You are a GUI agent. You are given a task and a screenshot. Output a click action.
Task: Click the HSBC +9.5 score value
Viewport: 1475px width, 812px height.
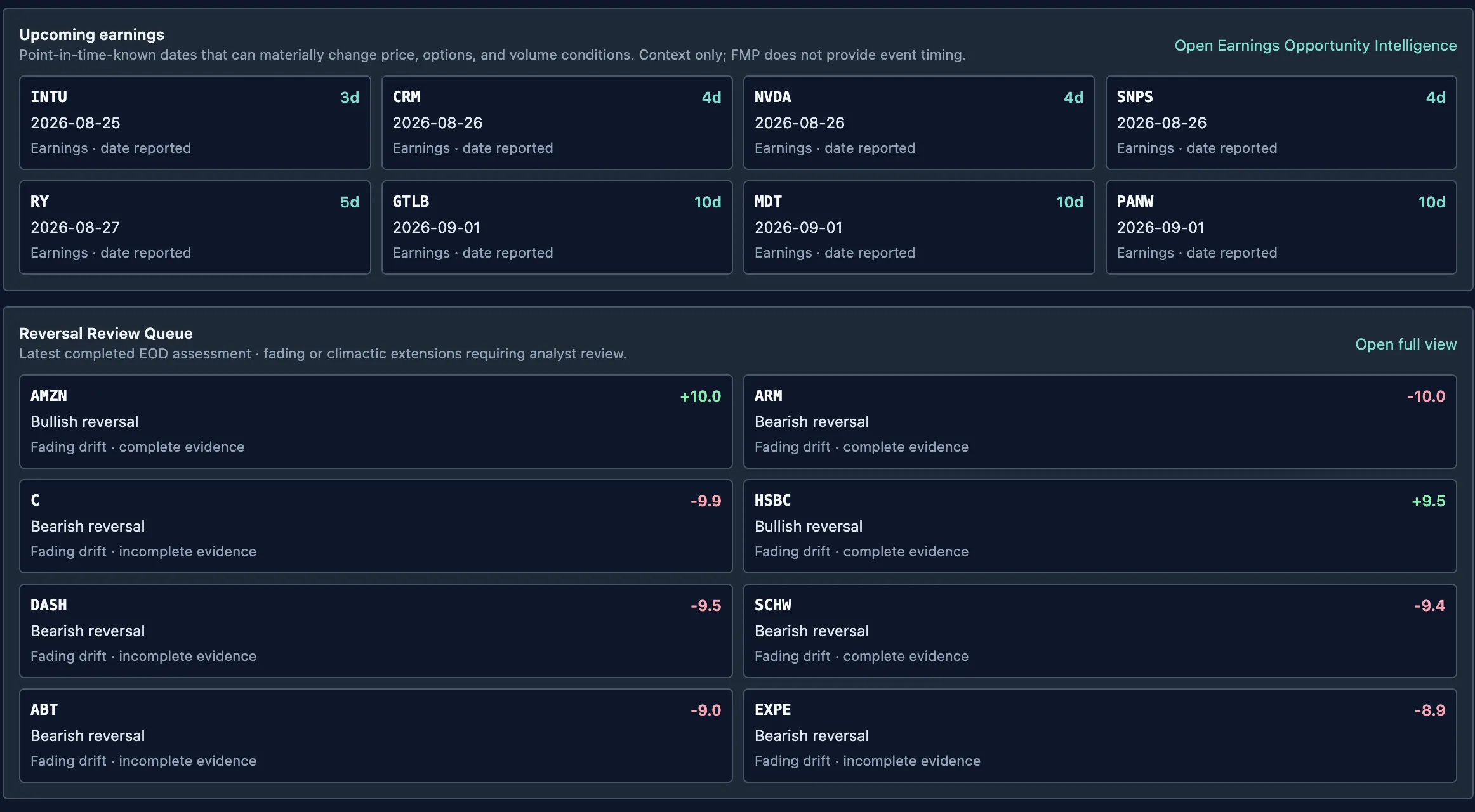(x=1429, y=501)
